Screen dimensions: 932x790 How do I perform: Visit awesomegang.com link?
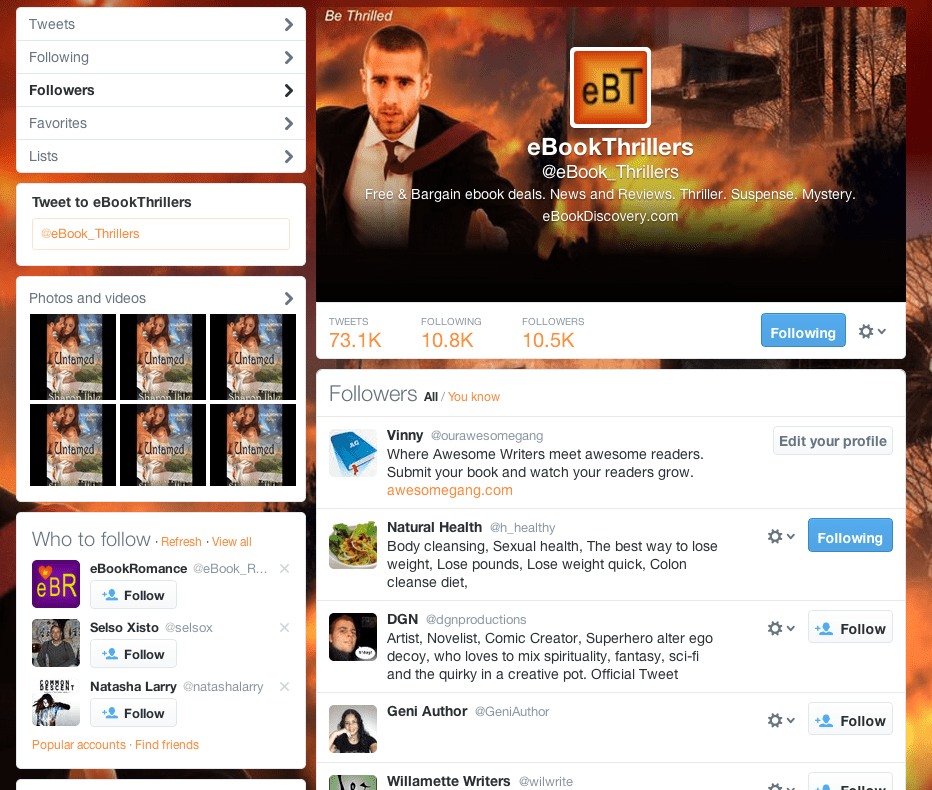[450, 490]
